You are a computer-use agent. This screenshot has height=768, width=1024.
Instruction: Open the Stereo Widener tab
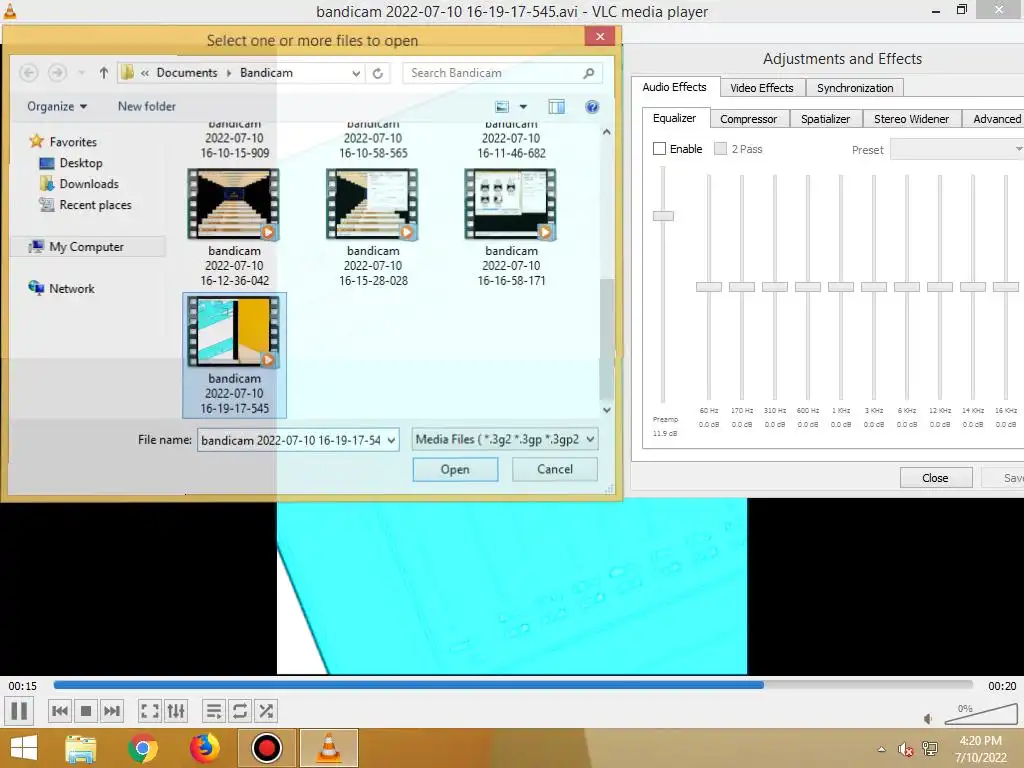(x=911, y=119)
